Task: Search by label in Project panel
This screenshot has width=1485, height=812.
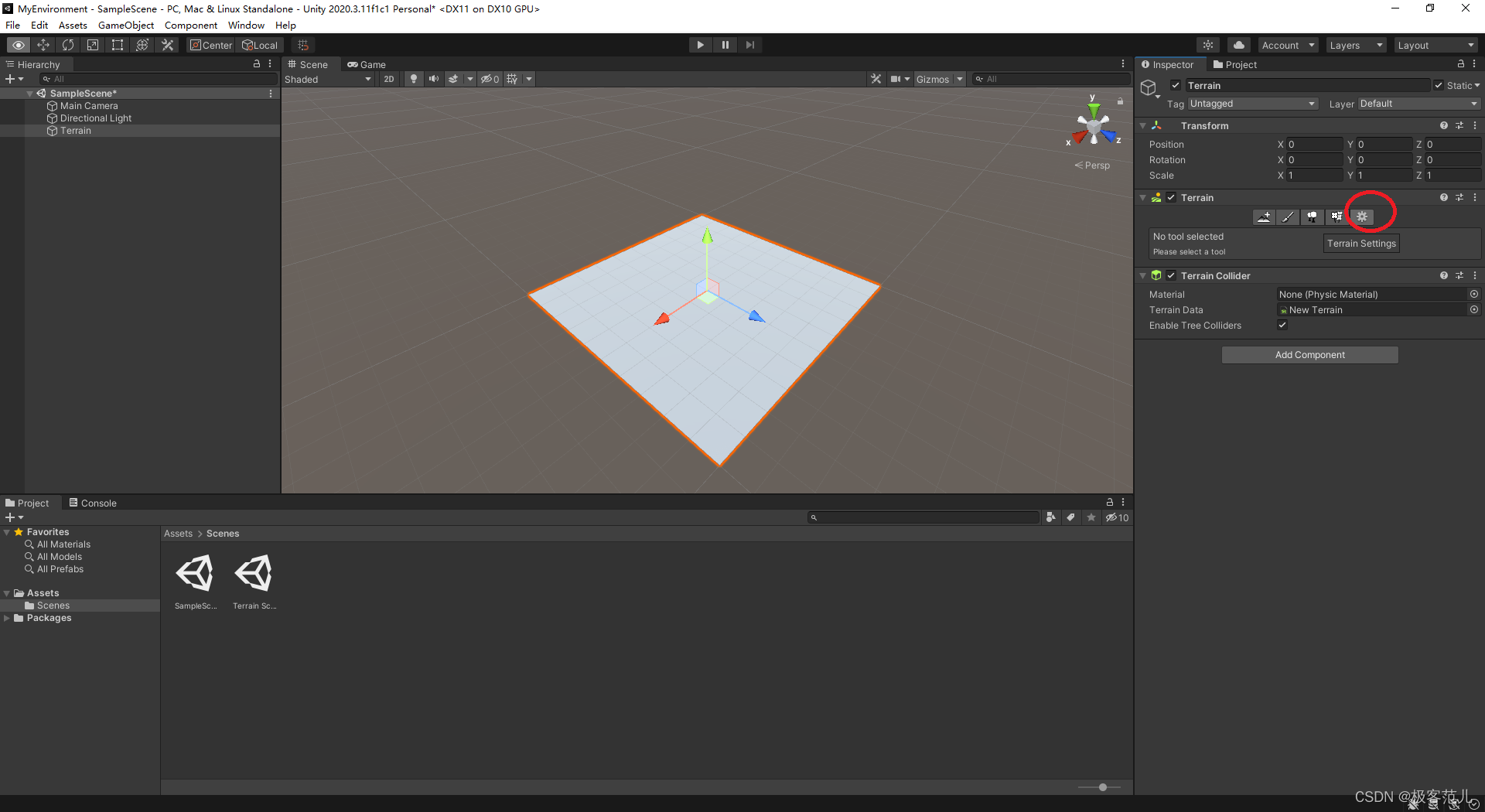Action: click(x=1070, y=517)
